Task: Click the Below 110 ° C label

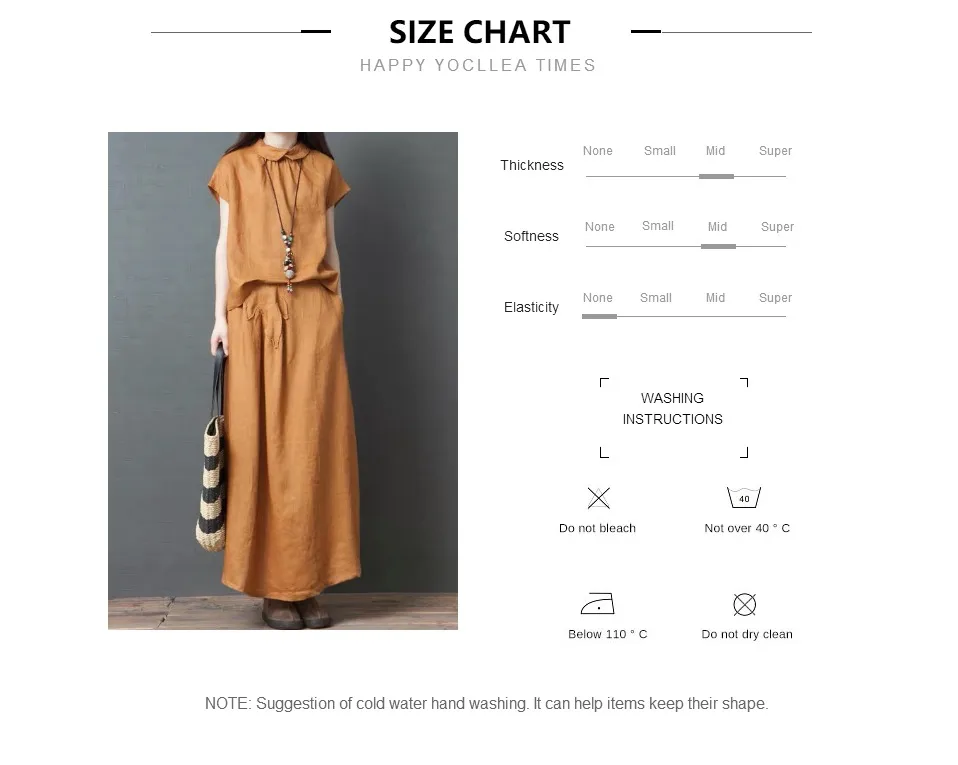Action: pos(607,634)
